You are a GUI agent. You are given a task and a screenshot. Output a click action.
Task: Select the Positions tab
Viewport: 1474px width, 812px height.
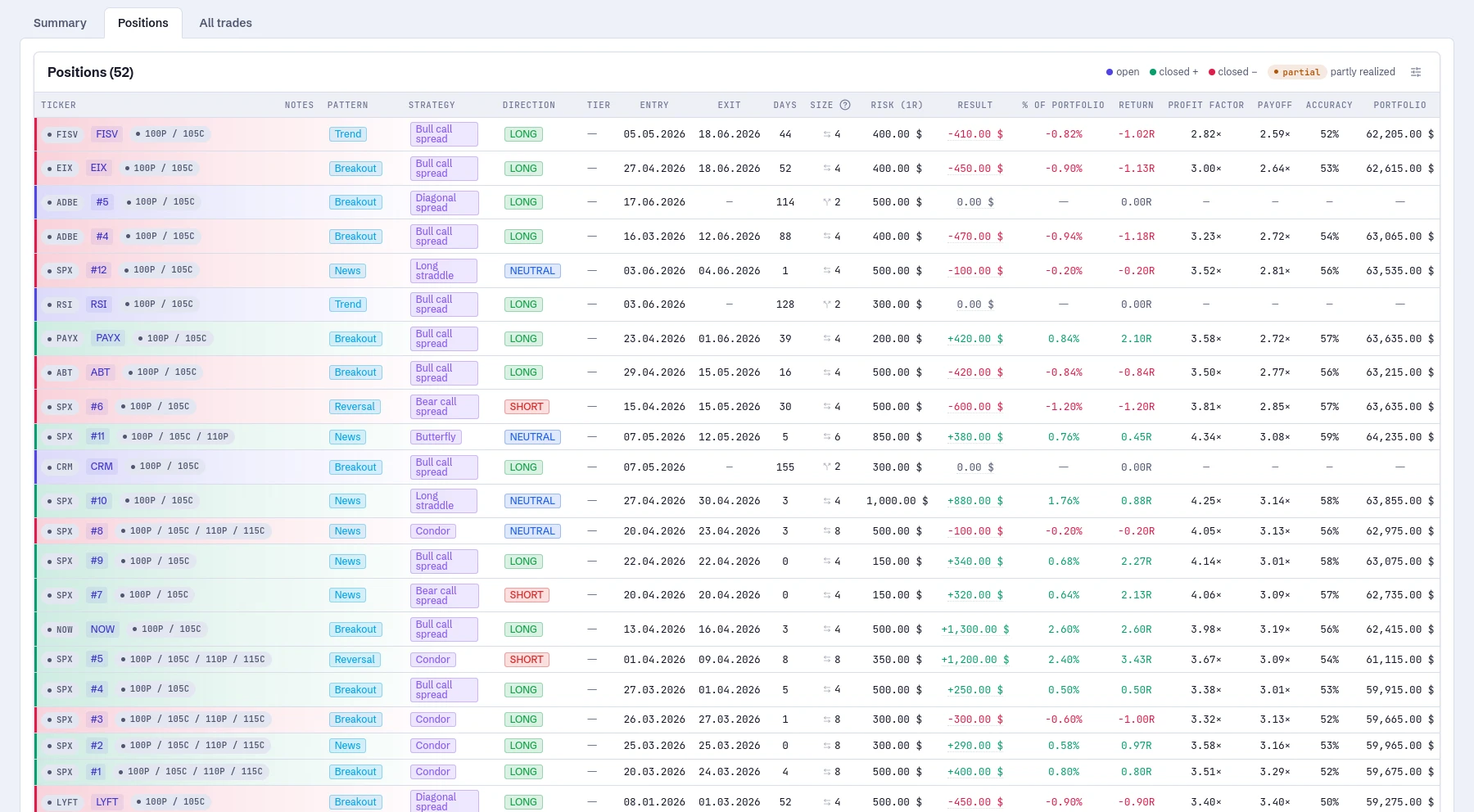tap(143, 23)
